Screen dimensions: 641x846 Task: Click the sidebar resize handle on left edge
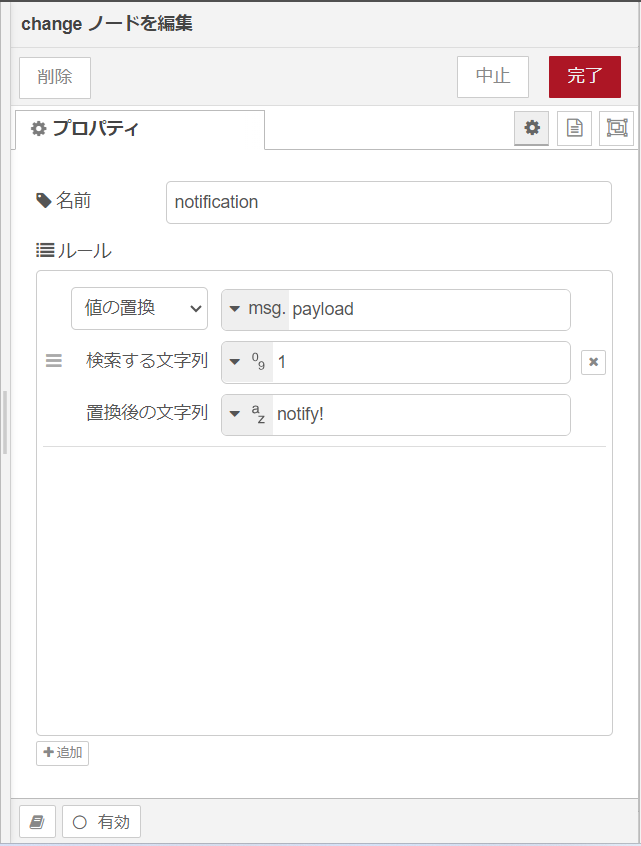click(x=5, y=422)
